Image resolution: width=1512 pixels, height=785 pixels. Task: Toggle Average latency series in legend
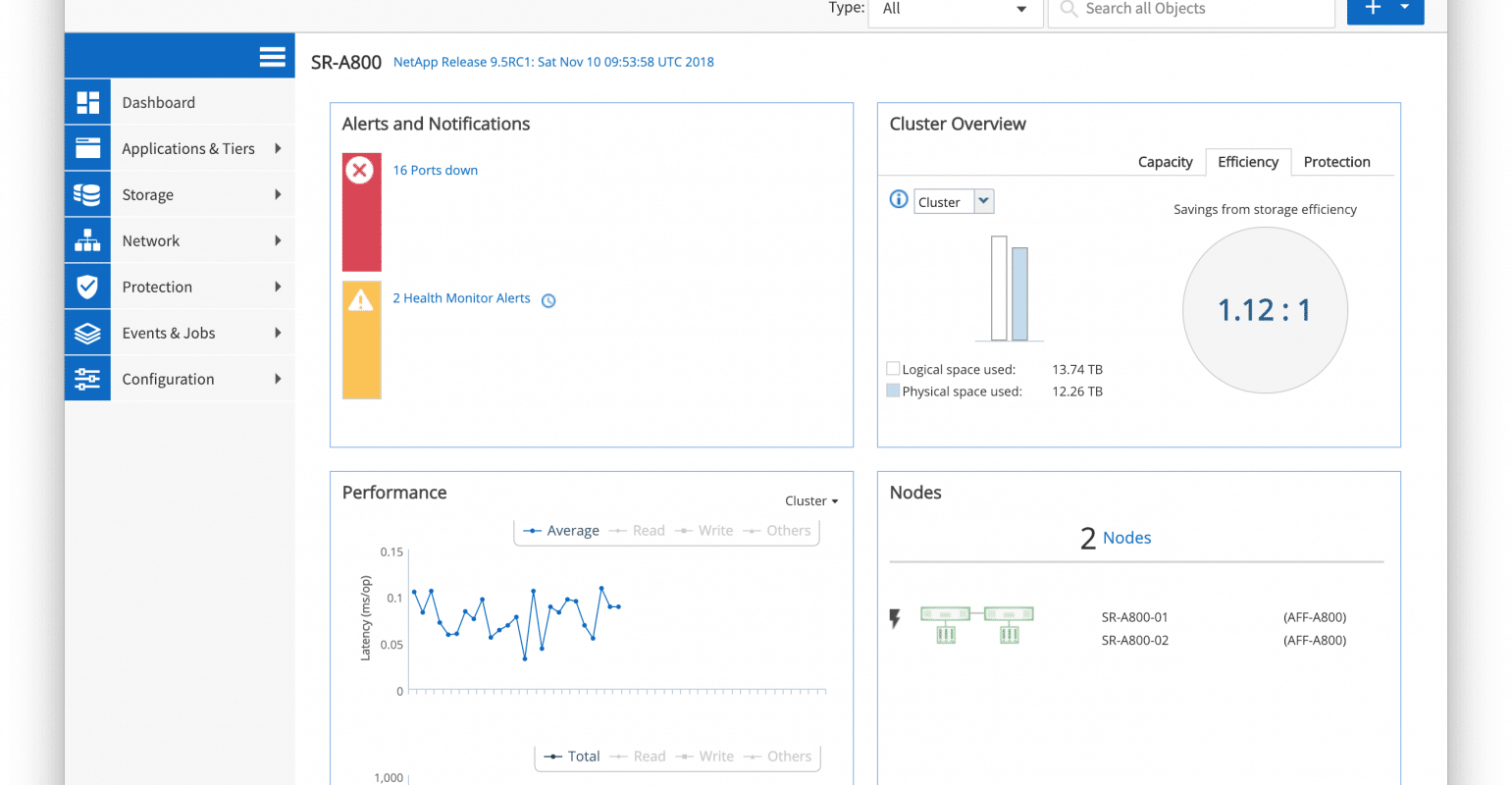coord(561,531)
